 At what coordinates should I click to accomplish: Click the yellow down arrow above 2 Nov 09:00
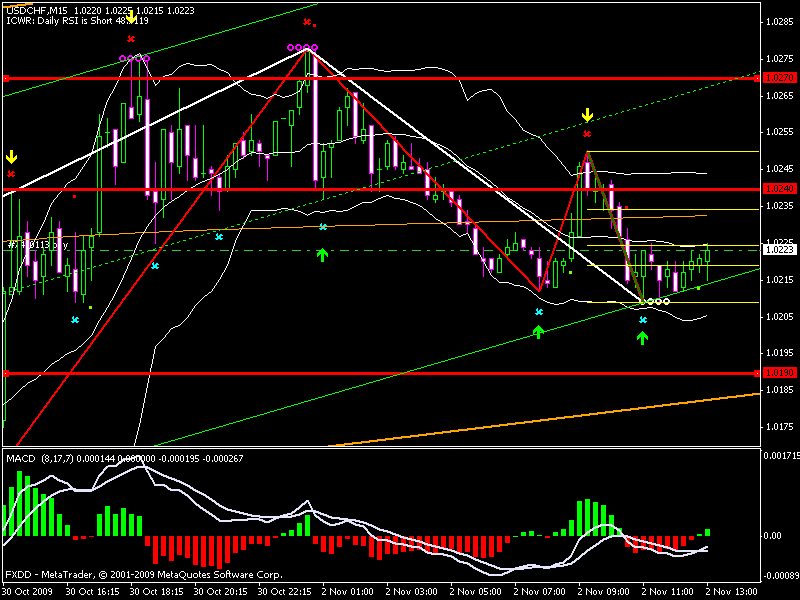pyautogui.click(x=588, y=116)
